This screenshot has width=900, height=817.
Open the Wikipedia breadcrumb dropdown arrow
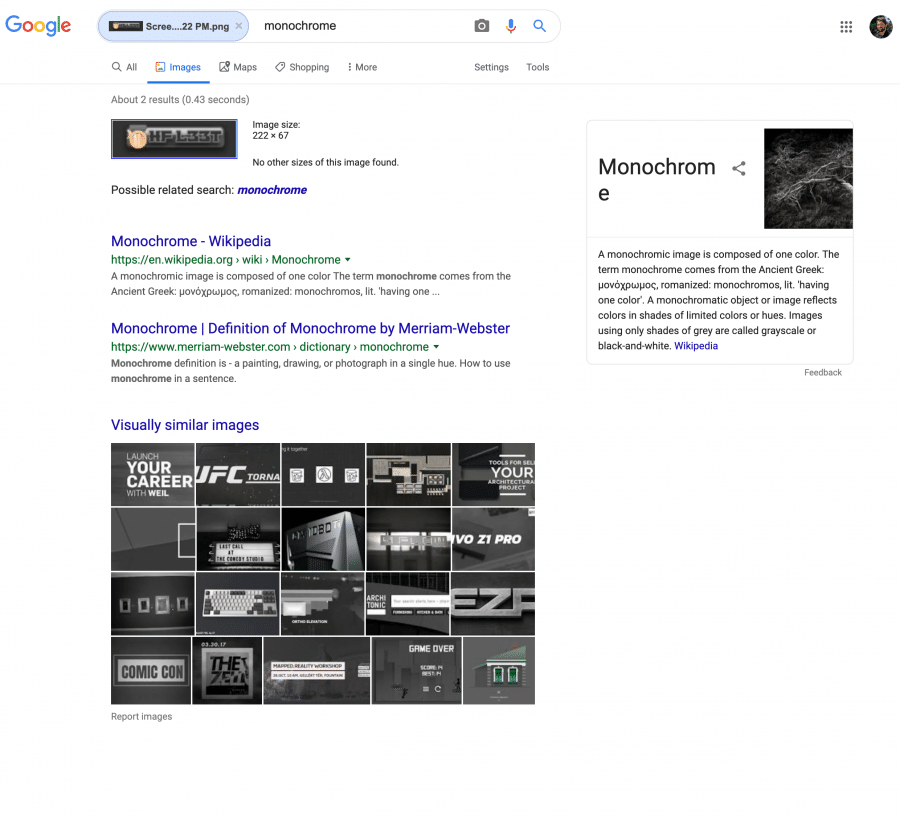click(346, 259)
